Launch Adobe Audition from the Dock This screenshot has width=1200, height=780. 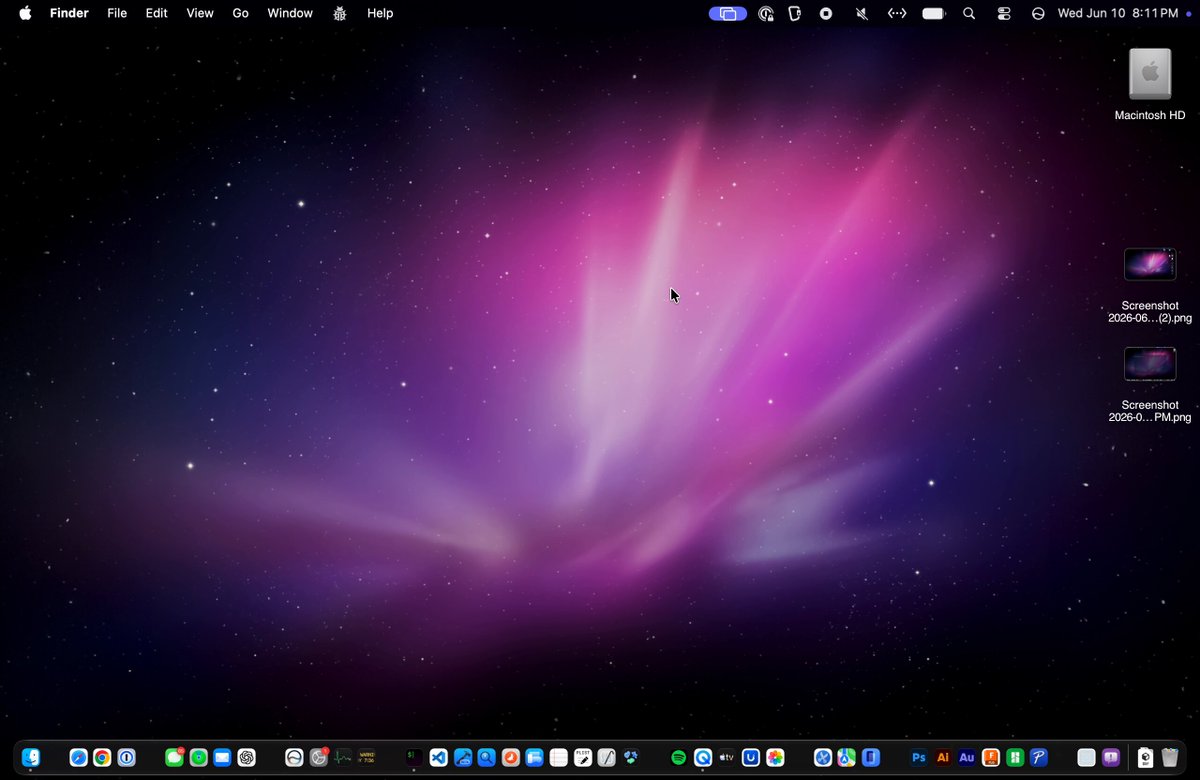coord(966,758)
